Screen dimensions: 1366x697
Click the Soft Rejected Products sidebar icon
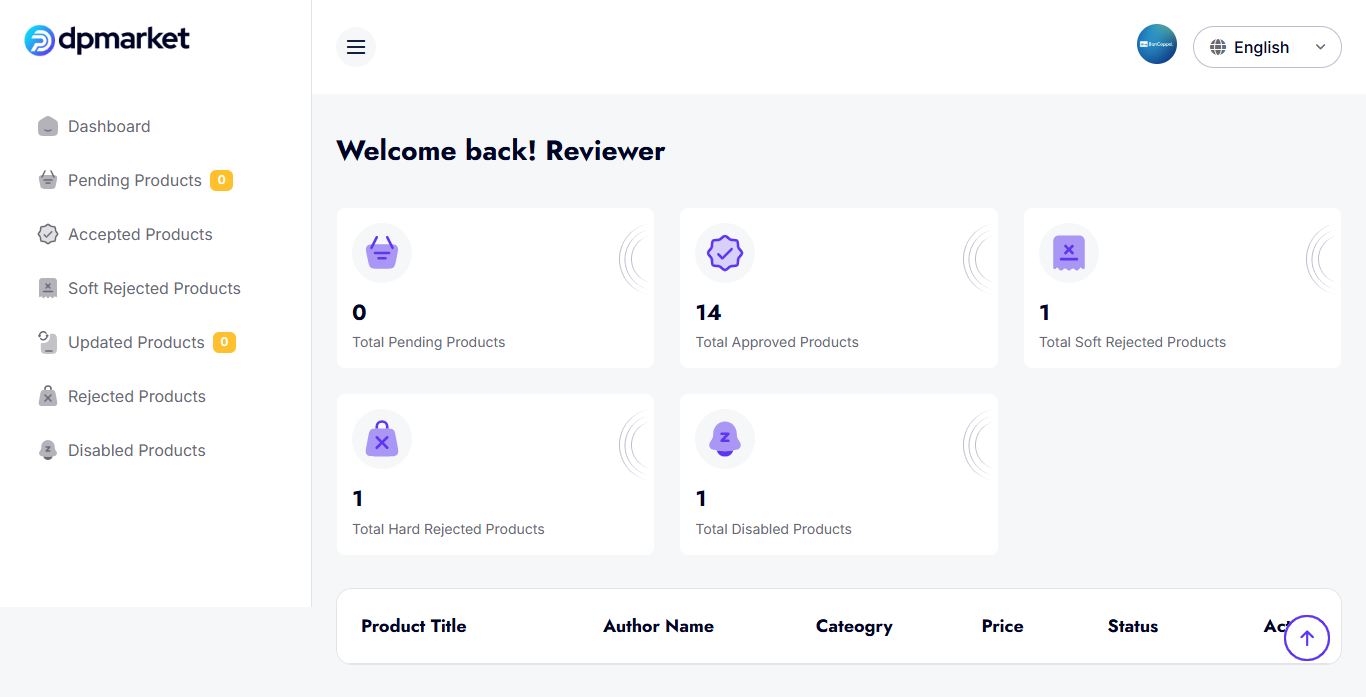[48, 288]
